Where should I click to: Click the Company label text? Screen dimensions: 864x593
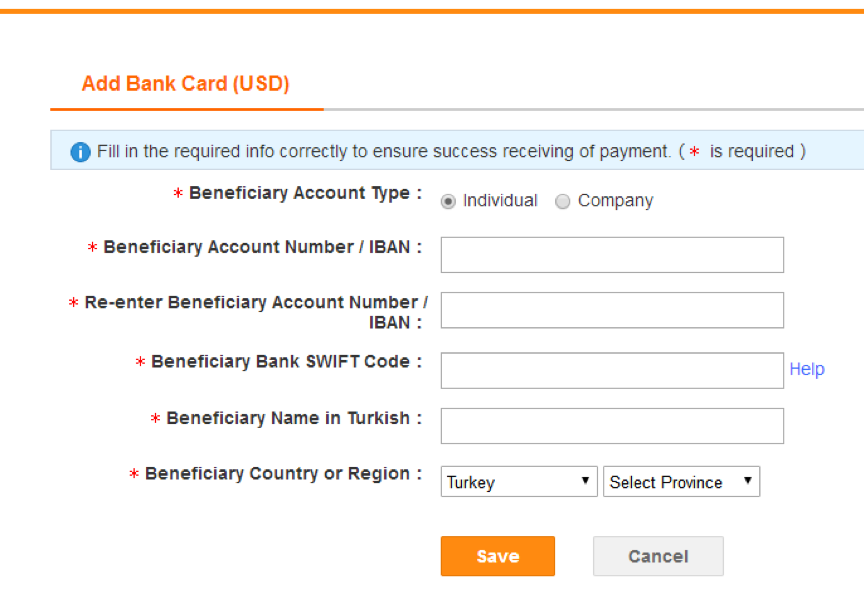pyautogui.click(x=615, y=201)
